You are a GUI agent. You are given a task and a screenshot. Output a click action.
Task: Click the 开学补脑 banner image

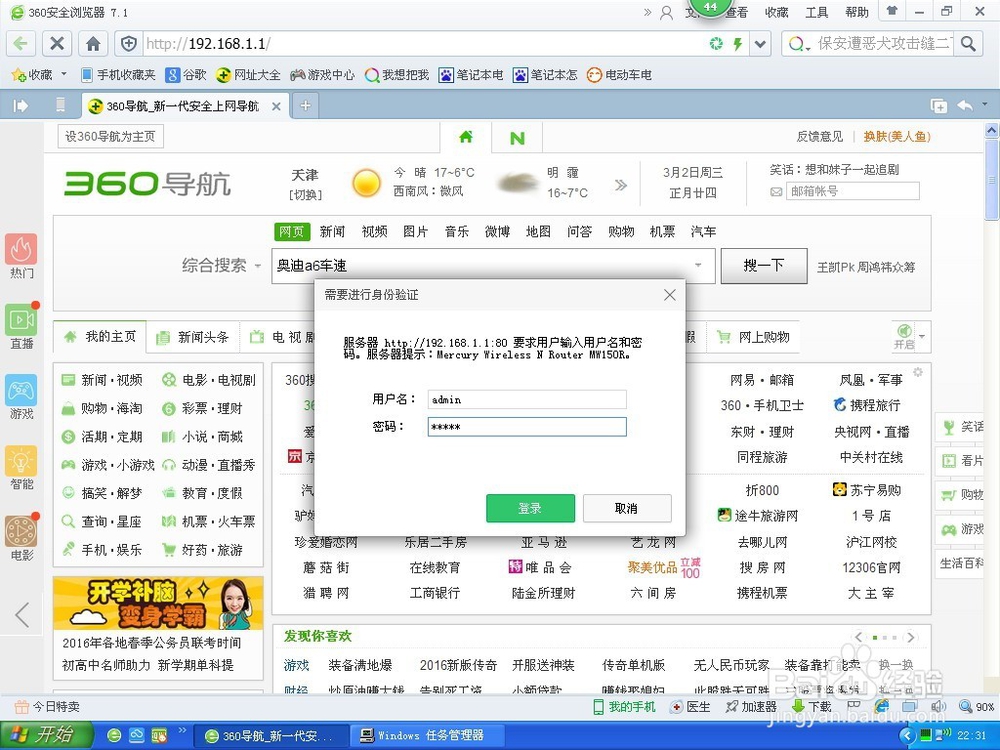coord(158,603)
